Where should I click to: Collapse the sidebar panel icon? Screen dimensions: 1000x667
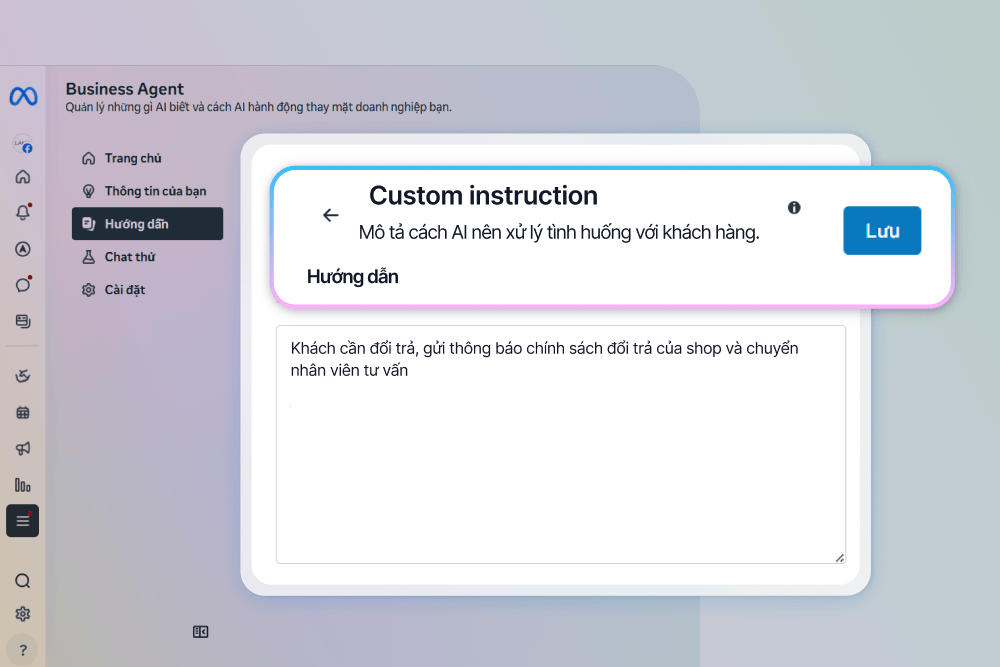point(200,632)
